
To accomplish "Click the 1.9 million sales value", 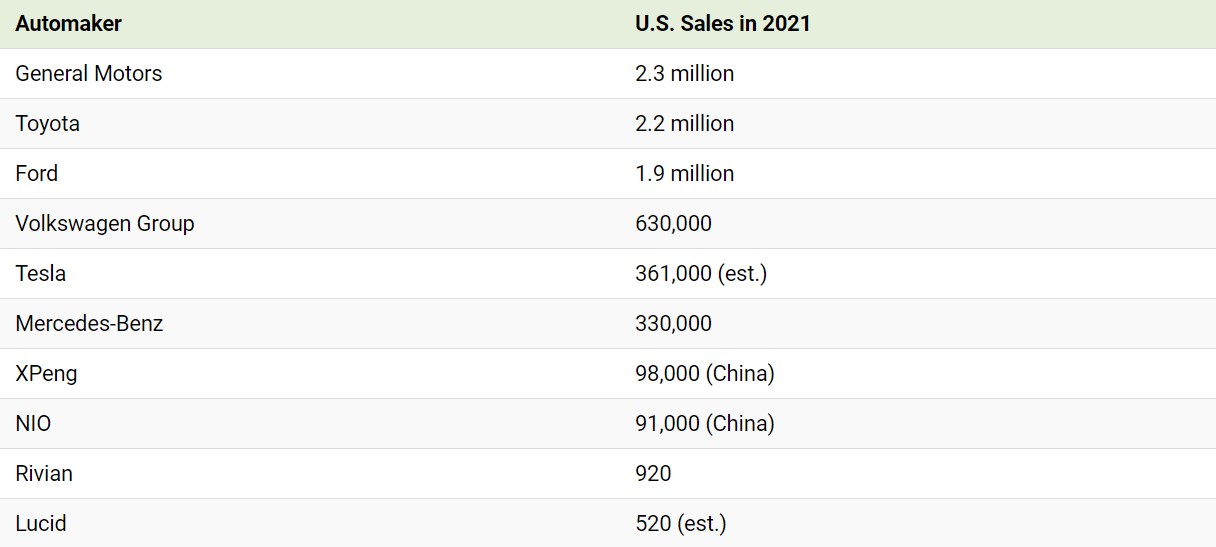I will [684, 173].
